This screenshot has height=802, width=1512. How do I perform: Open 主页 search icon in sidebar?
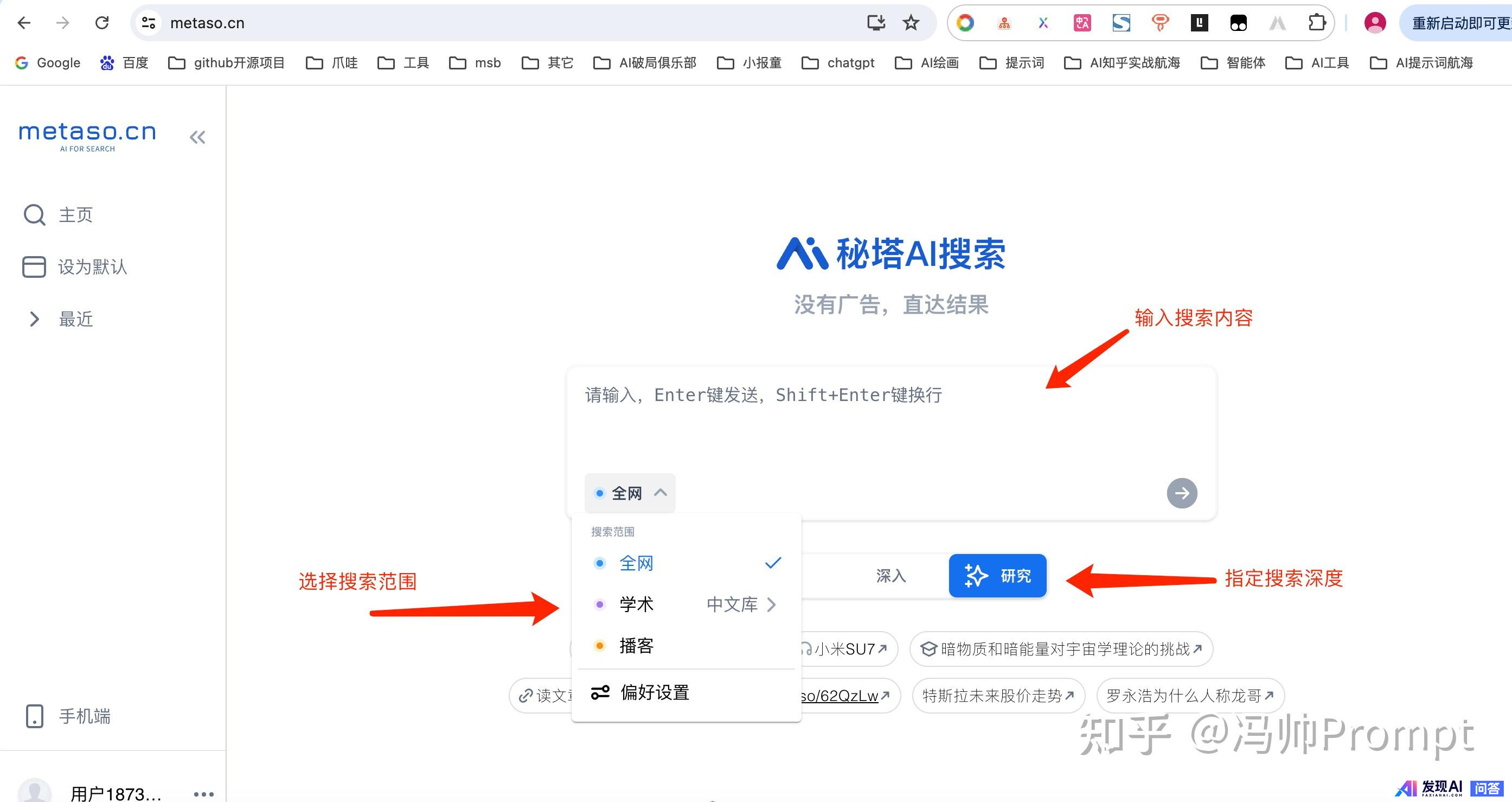point(34,215)
